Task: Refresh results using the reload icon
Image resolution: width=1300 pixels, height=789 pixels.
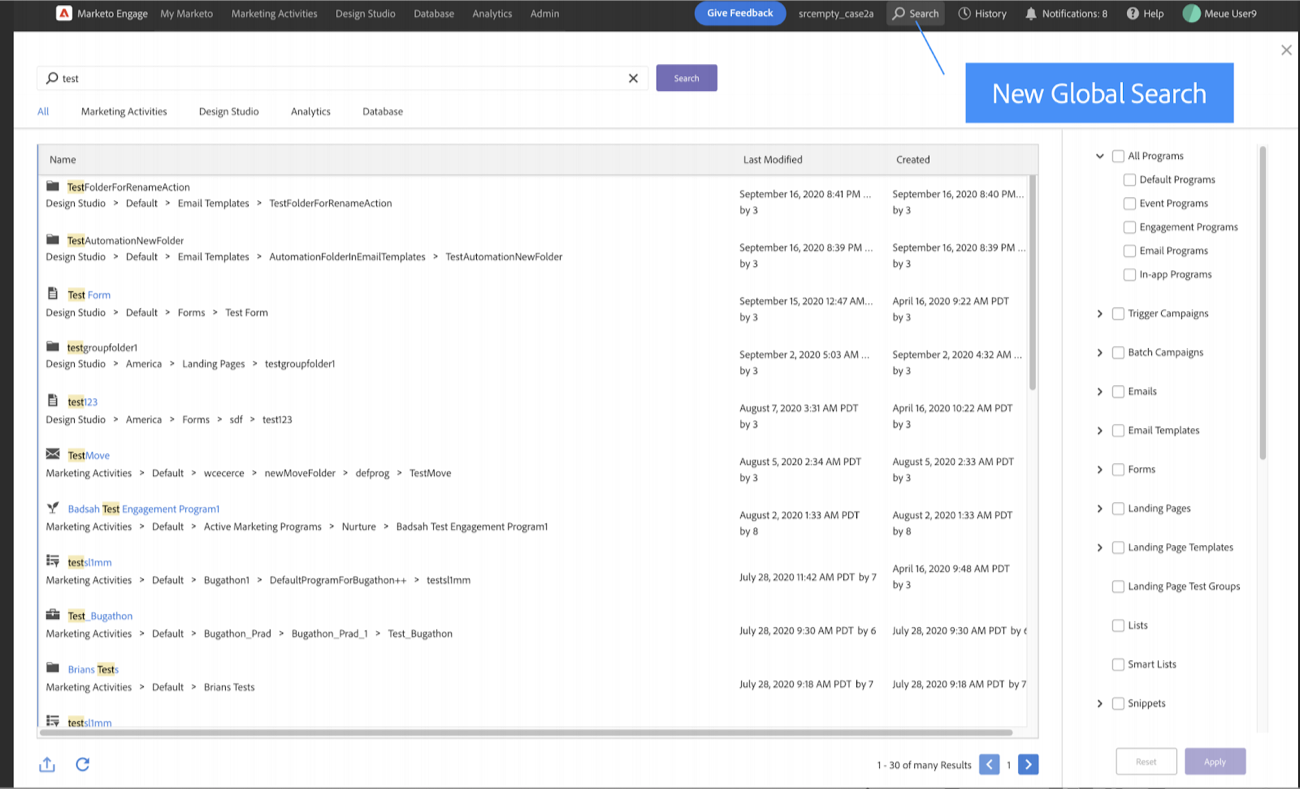Action: pos(83,764)
